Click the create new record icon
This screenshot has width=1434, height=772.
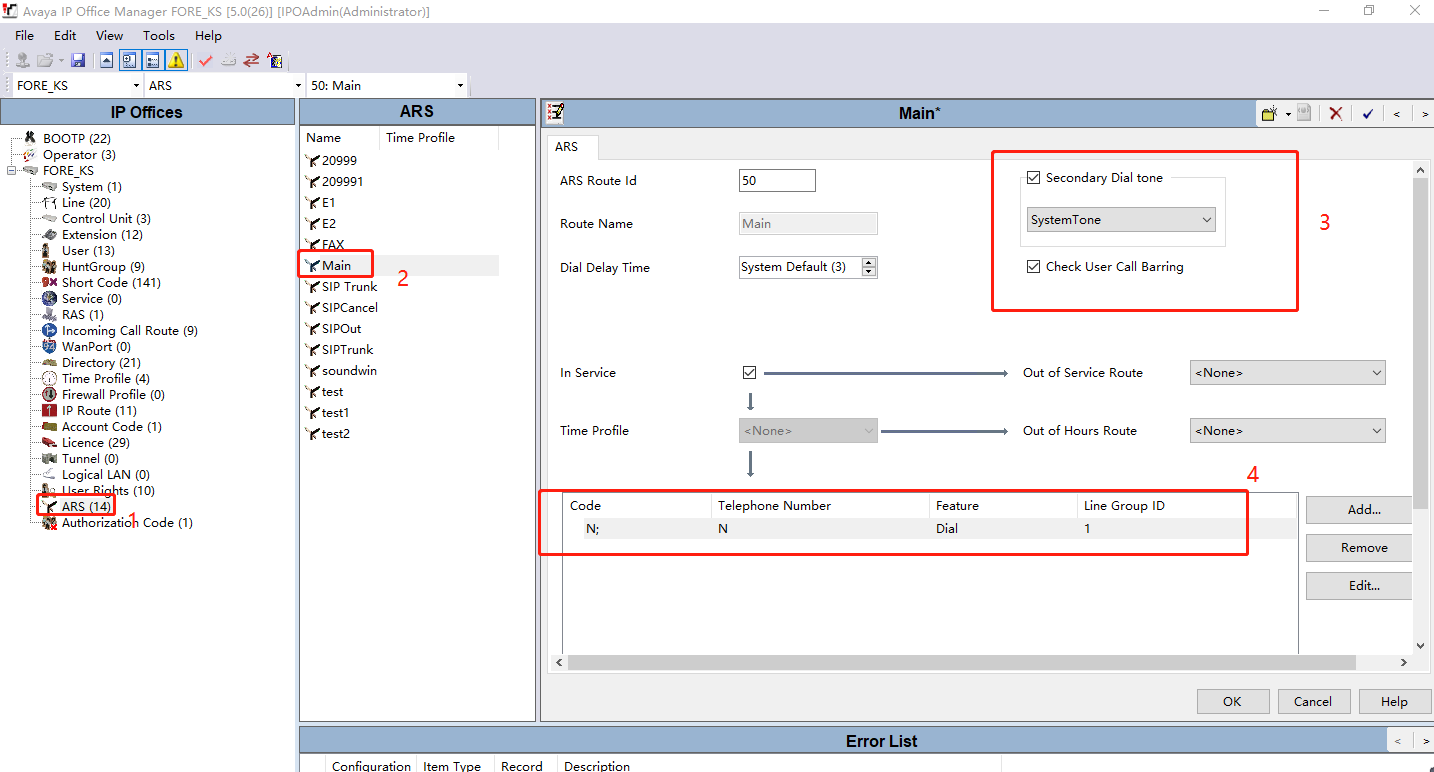click(1270, 114)
